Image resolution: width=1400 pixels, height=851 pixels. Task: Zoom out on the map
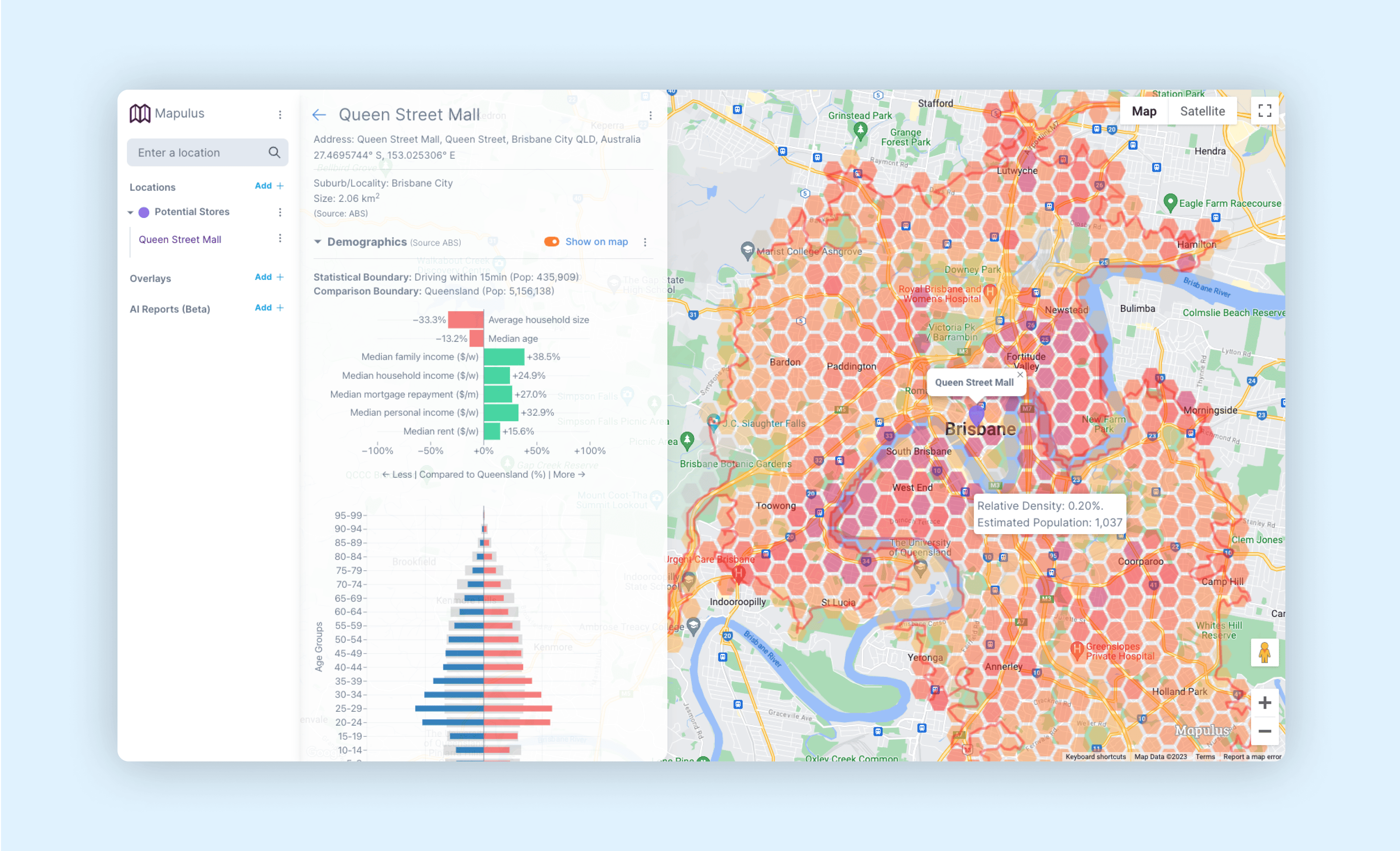1265,731
